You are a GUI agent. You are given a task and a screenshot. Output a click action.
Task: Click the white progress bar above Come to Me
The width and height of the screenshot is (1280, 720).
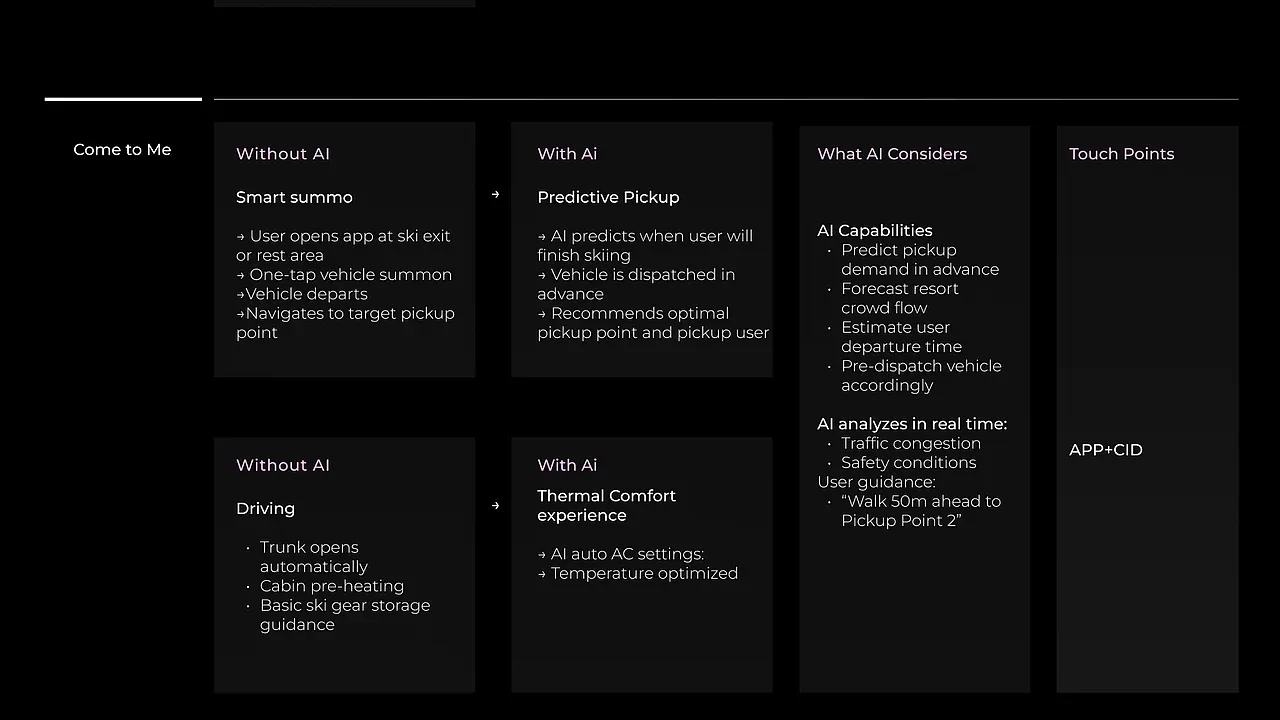point(123,99)
